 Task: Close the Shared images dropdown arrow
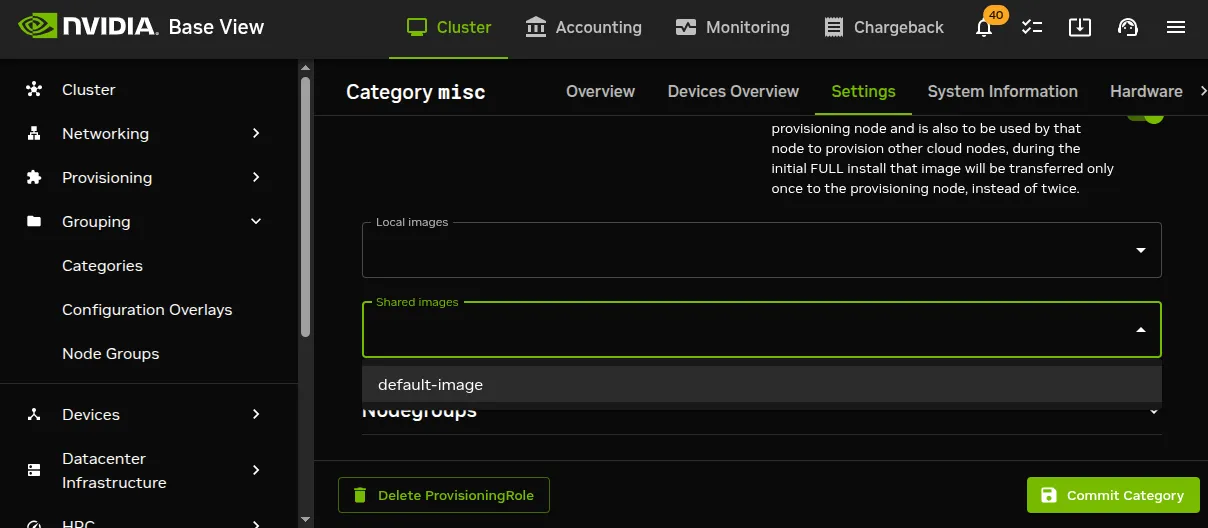pos(1141,330)
